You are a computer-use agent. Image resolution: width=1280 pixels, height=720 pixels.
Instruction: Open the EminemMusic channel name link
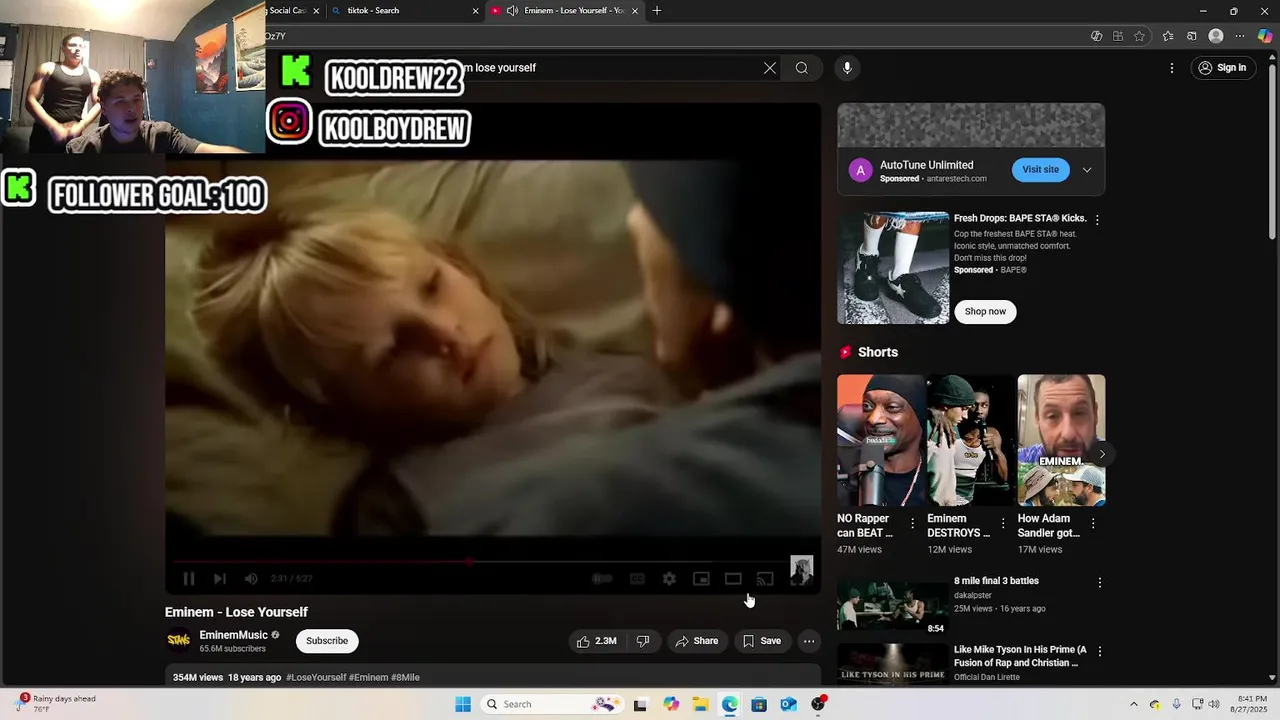233,635
